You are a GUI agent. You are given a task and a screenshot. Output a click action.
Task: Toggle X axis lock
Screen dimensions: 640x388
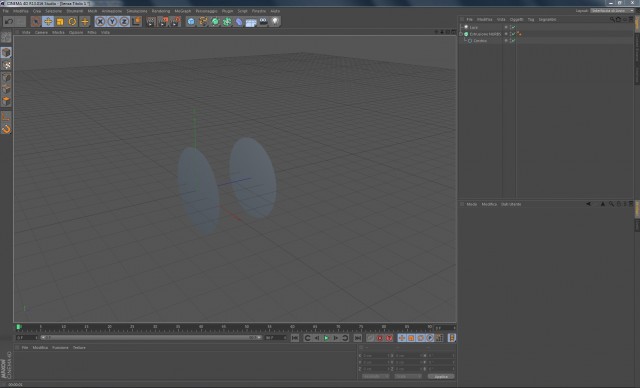(100, 22)
